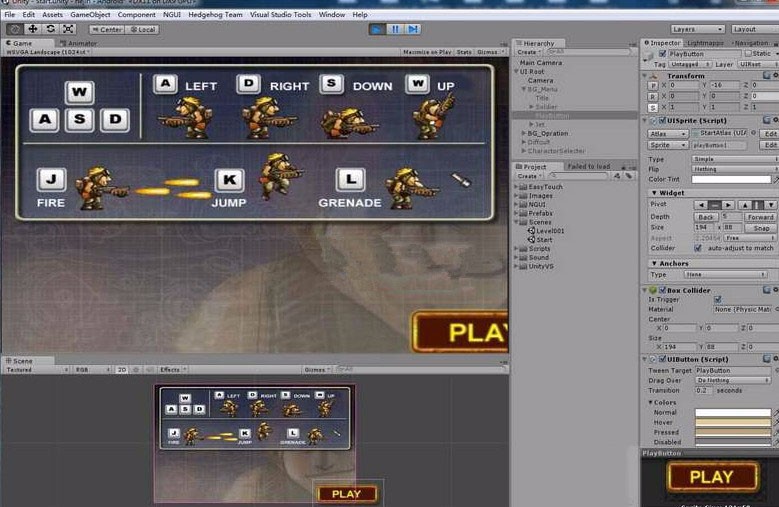Toggle pivot mode Center button
The width and height of the screenshot is (779, 507).
coord(106,29)
